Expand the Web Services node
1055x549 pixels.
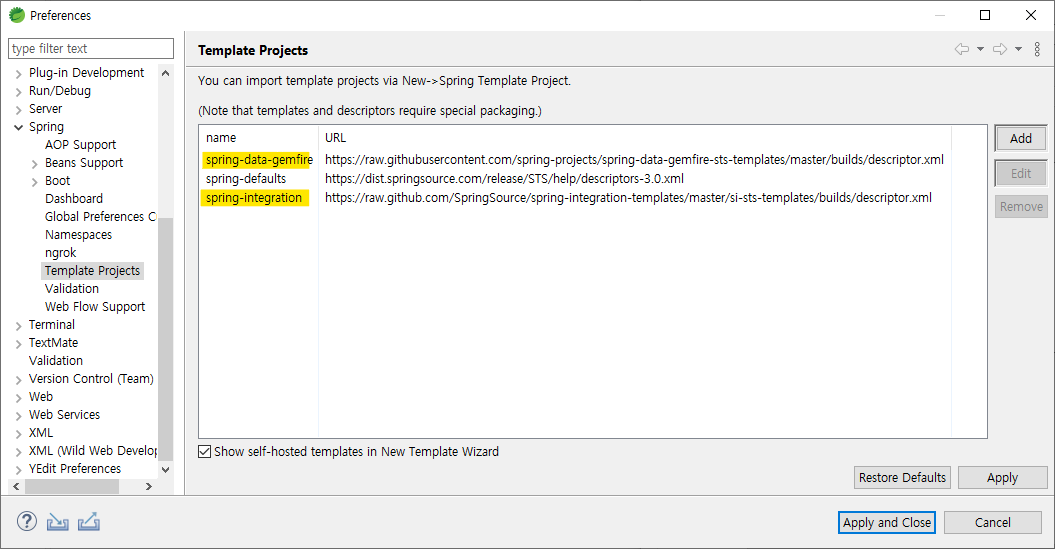[18, 416]
